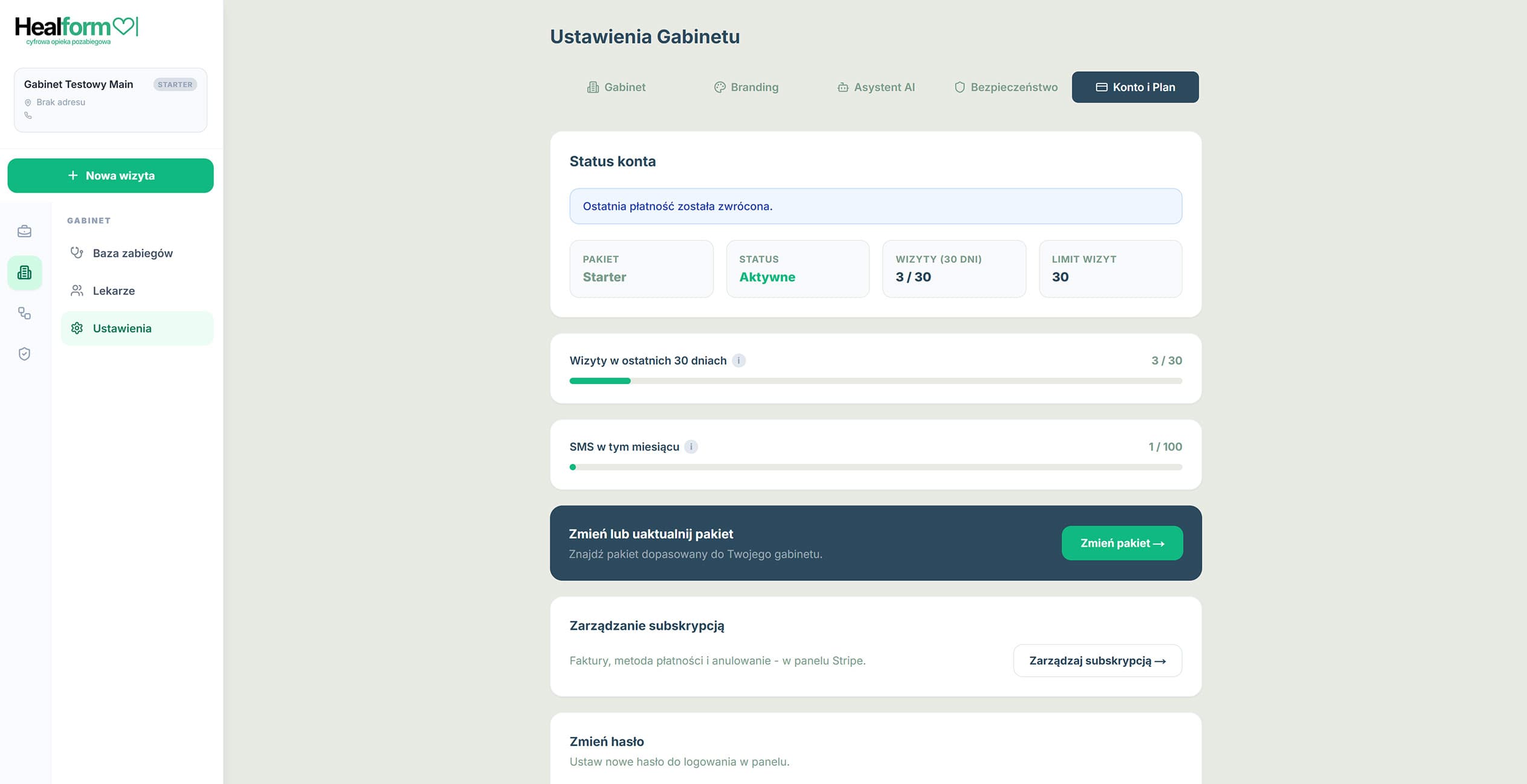Show info for Wizyty w ostatnich 30 dniach
Image resolution: width=1527 pixels, height=784 pixels.
point(738,361)
